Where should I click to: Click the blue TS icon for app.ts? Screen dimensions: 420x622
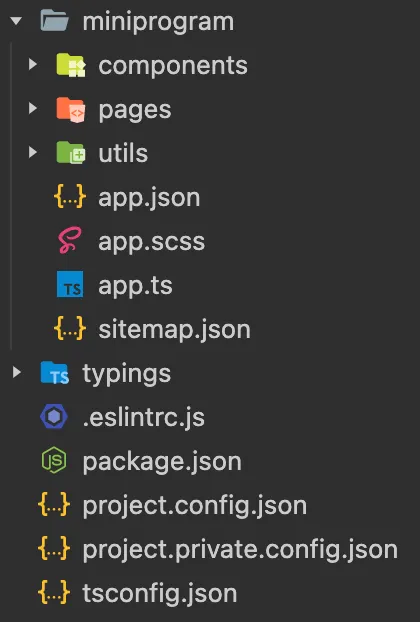coord(70,284)
